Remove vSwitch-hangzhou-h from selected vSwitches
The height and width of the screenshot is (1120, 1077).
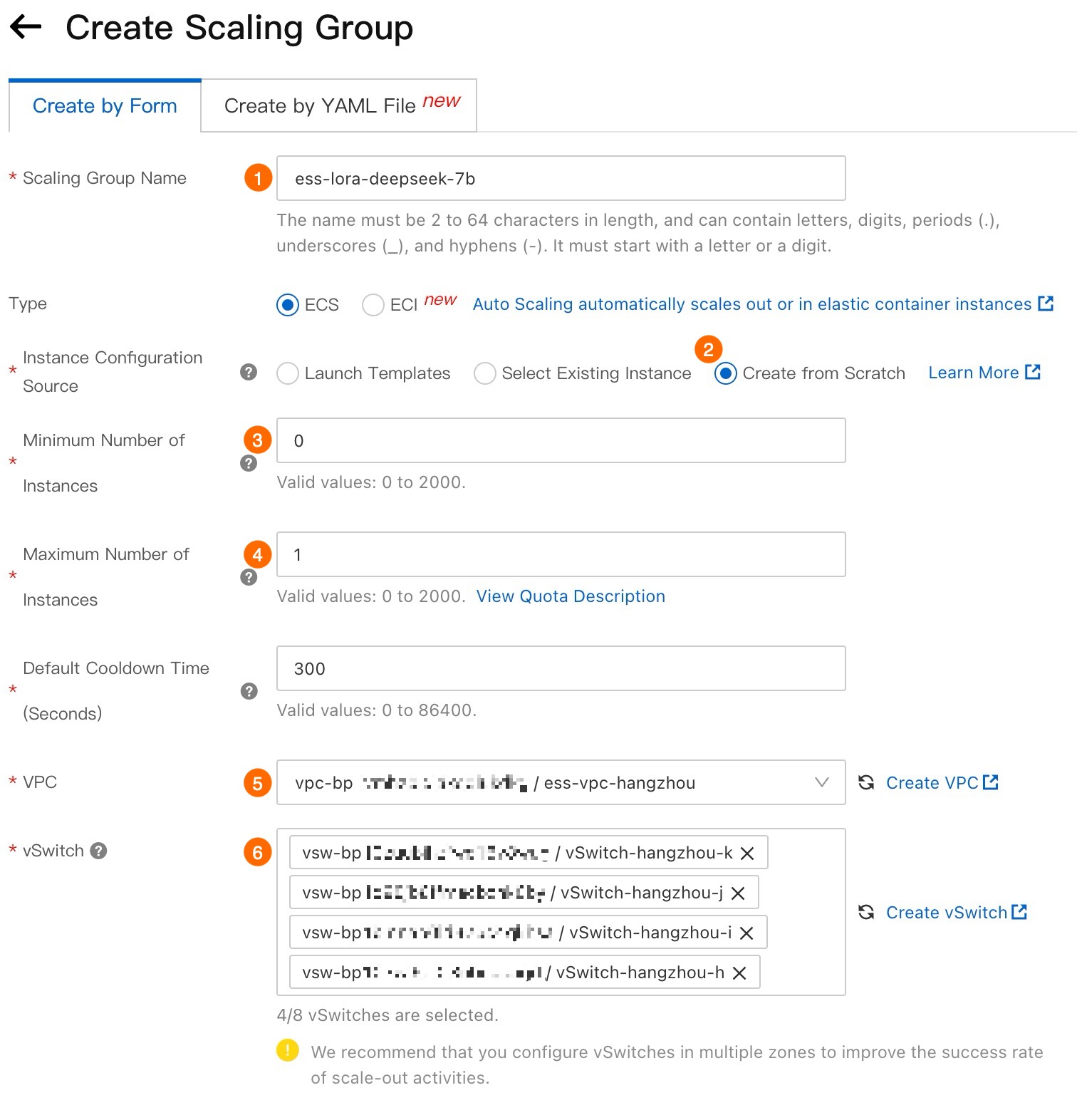click(739, 973)
